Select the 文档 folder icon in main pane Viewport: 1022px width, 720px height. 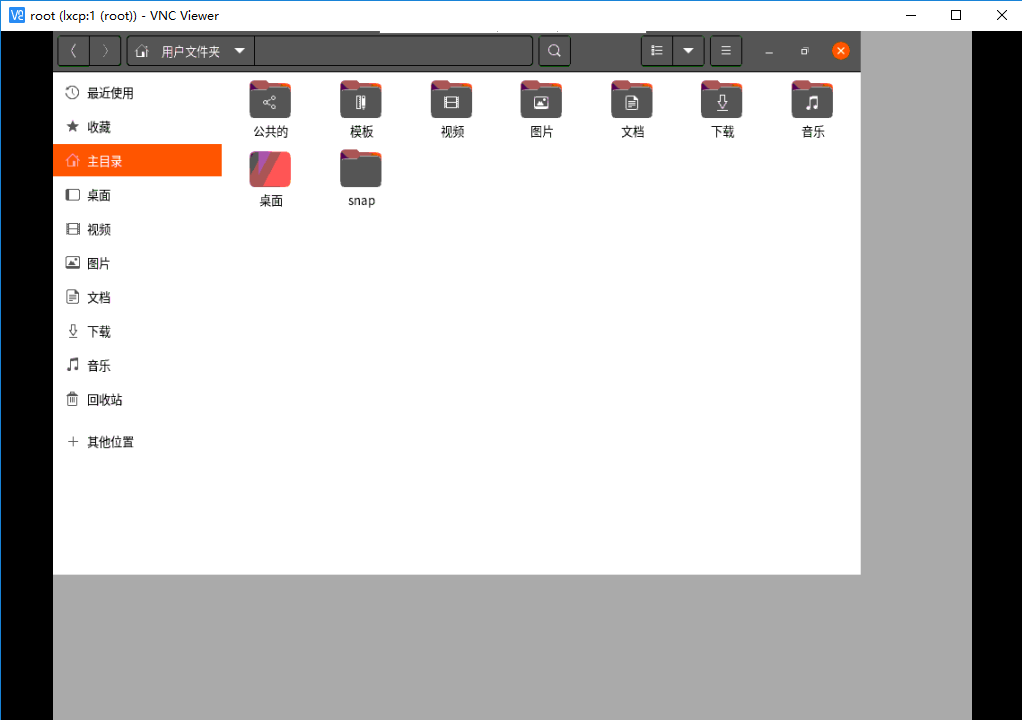[x=632, y=100]
